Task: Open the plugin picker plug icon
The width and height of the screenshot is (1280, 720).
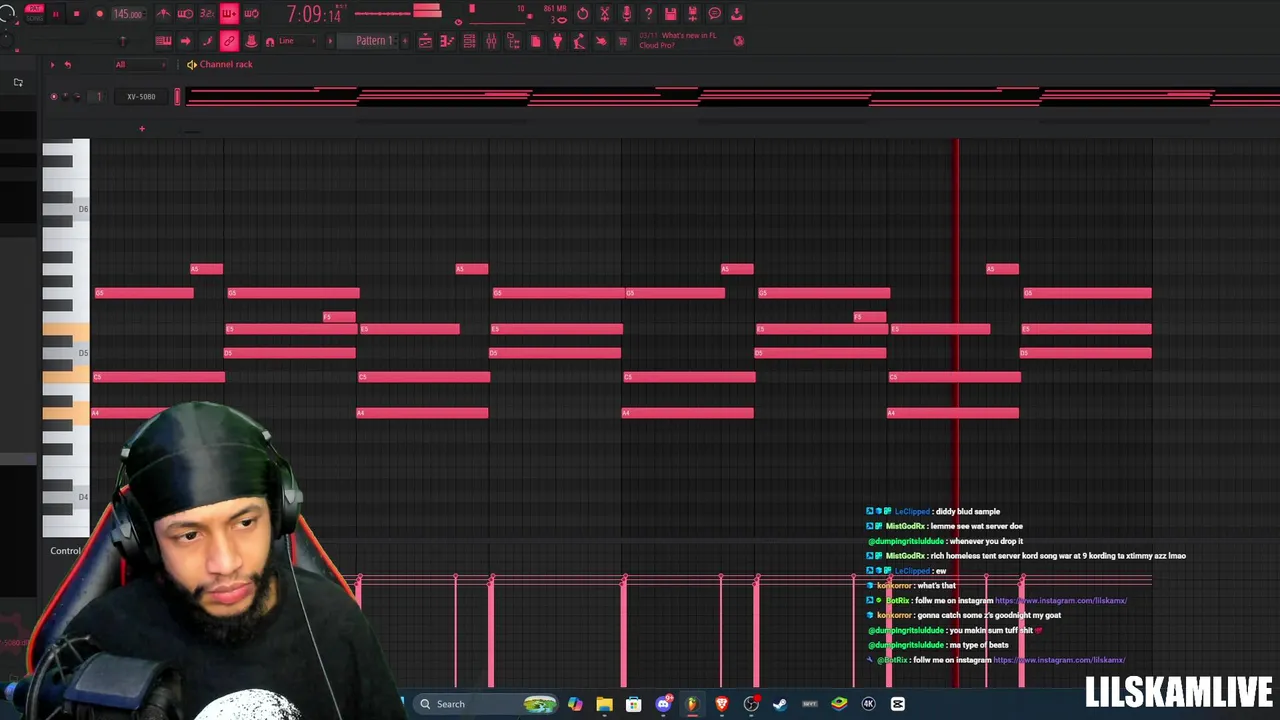Action: pos(557,41)
